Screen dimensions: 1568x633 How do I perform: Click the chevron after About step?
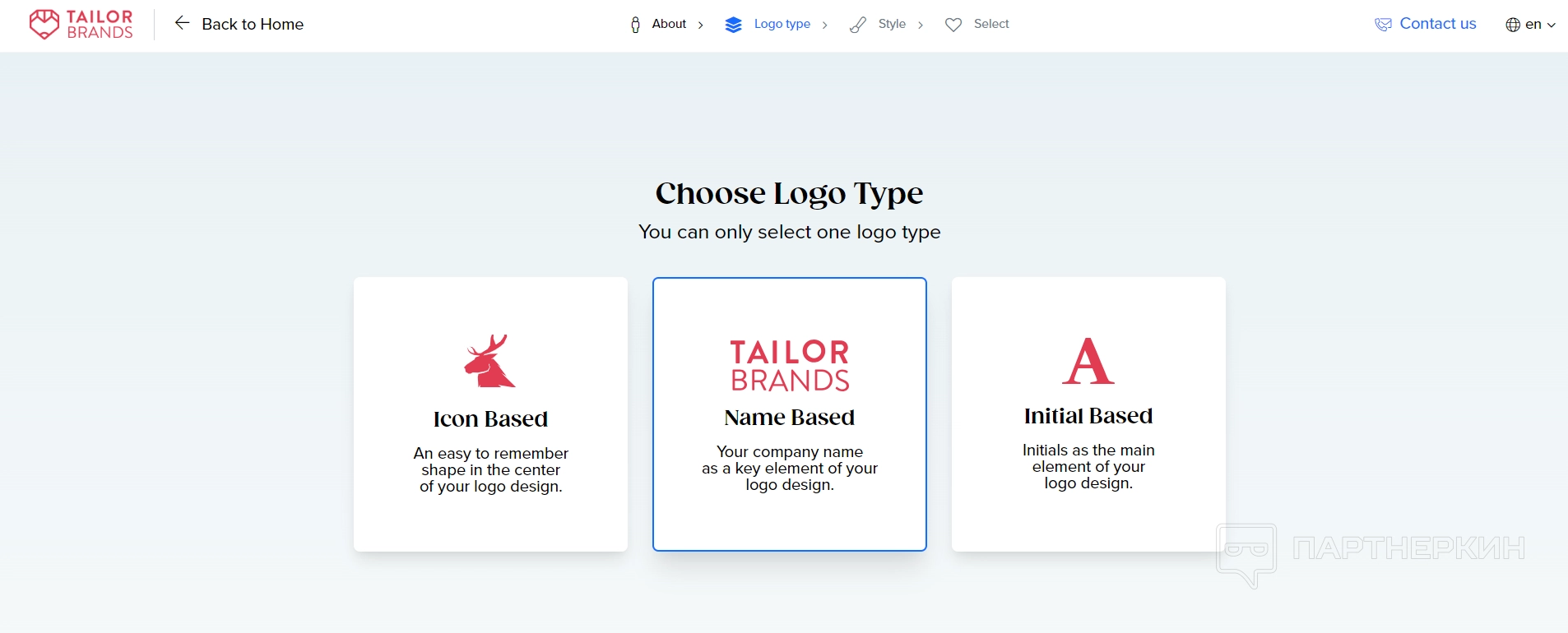(701, 25)
